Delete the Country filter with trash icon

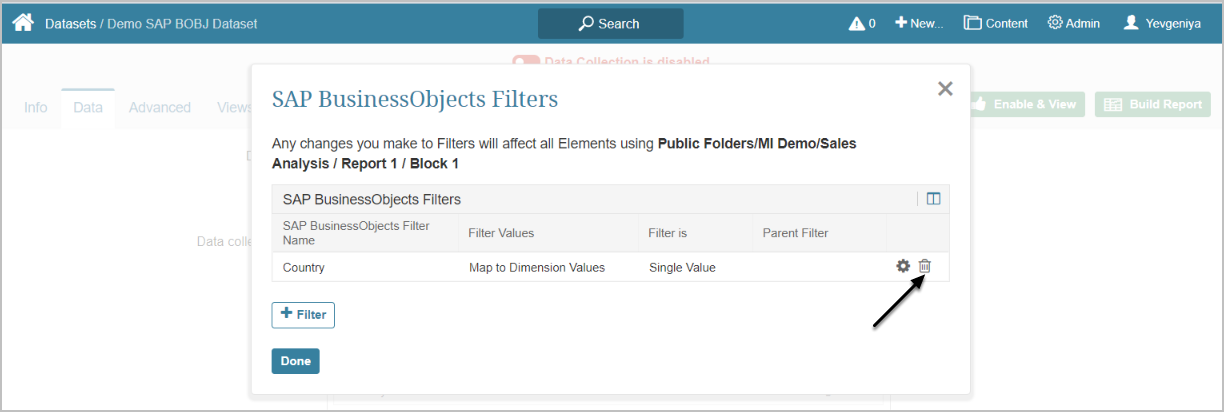point(925,266)
